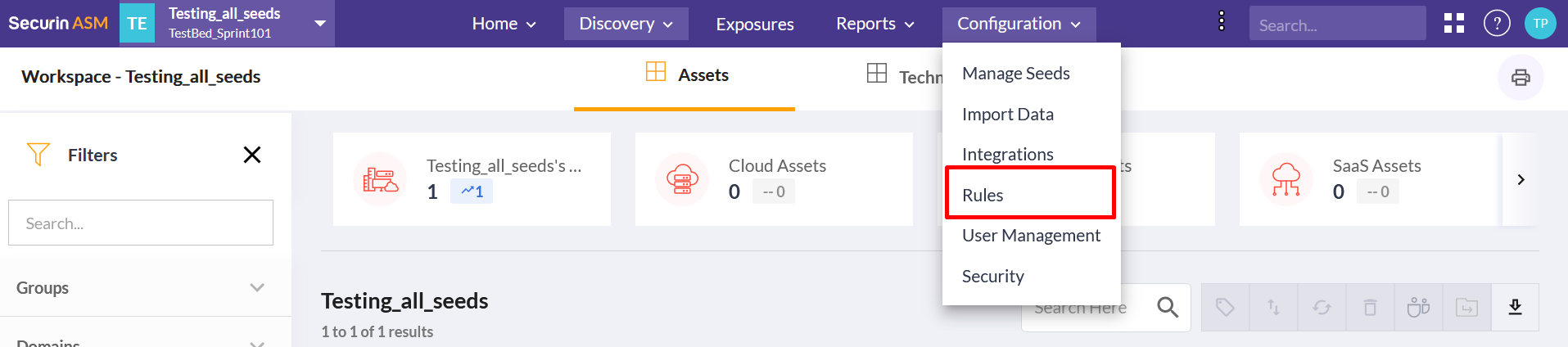
Task: Click the download icon in table toolbar
Action: tap(1515, 307)
